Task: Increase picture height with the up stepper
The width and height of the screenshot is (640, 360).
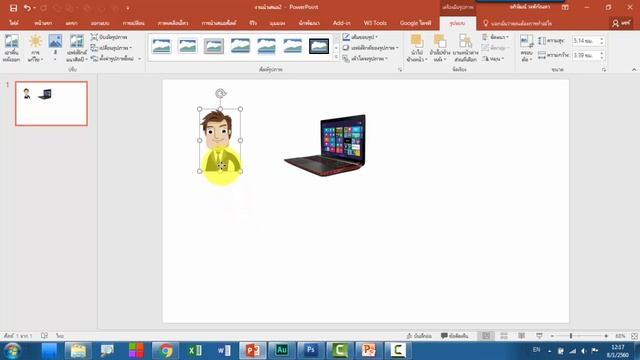Action: tap(602, 39)
